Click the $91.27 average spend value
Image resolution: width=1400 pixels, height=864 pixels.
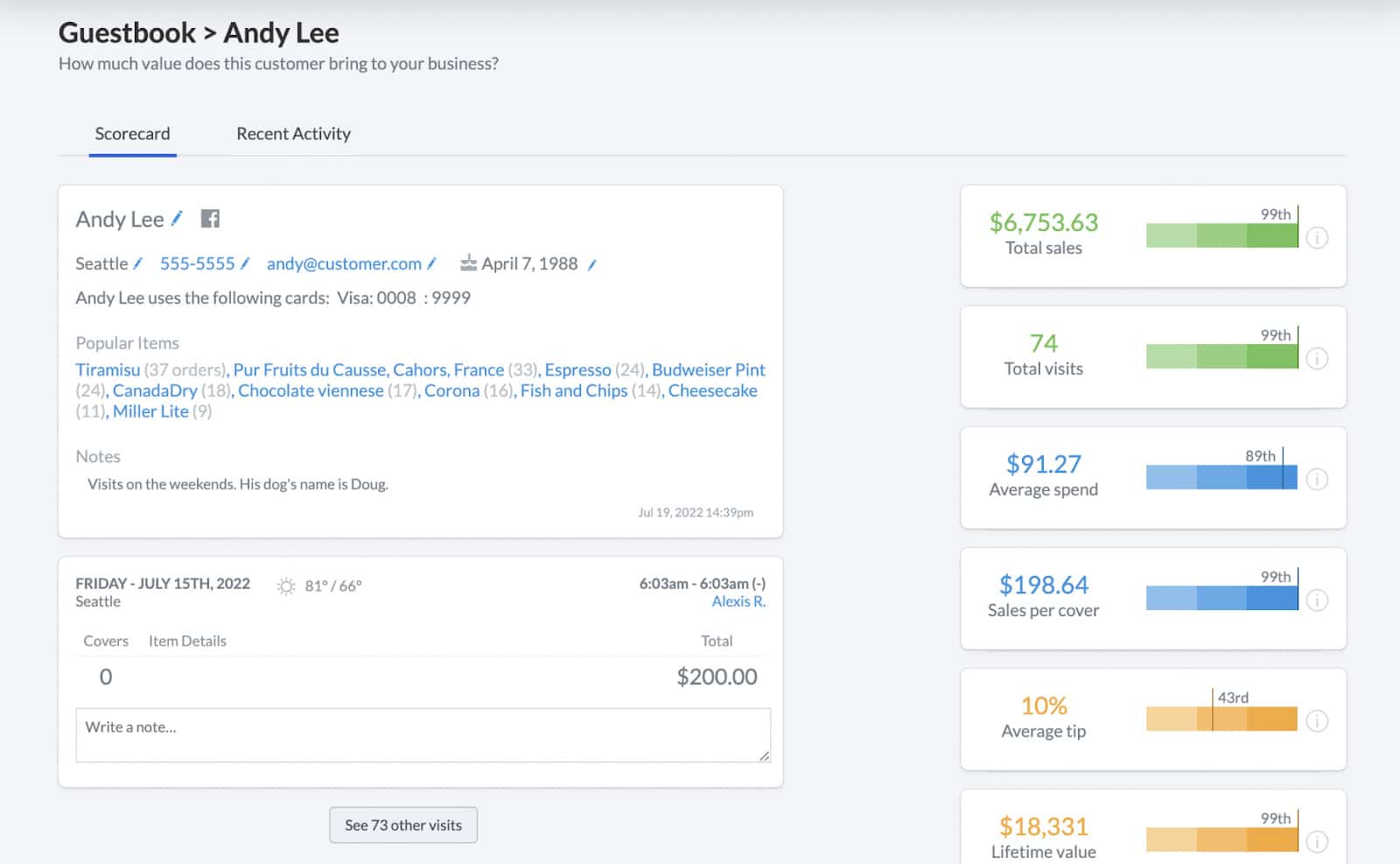(1044, 464)
